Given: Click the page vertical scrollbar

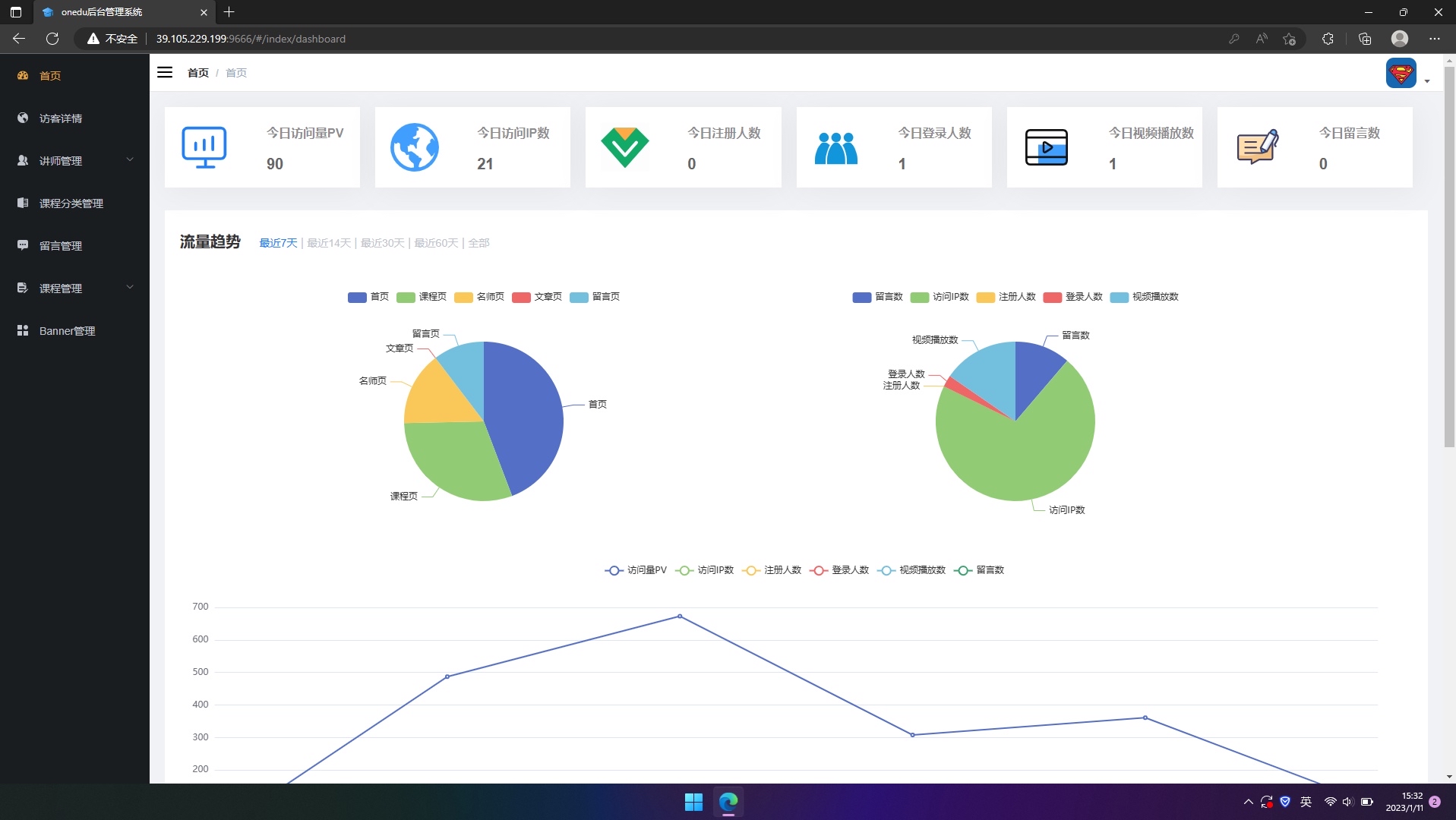Looking at the screenshot, I should pyautogui.click(x=1449, y=258).
